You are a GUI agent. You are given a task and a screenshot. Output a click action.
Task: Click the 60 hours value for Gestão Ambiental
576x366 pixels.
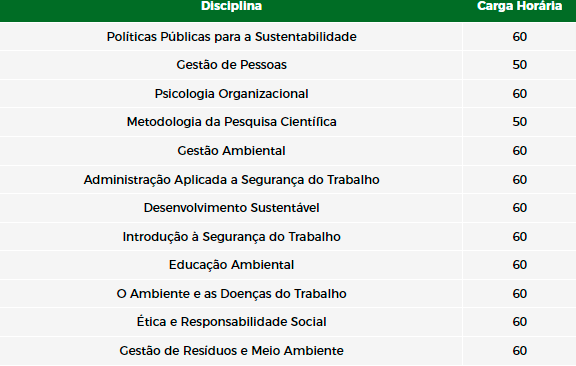click(519, 151)
